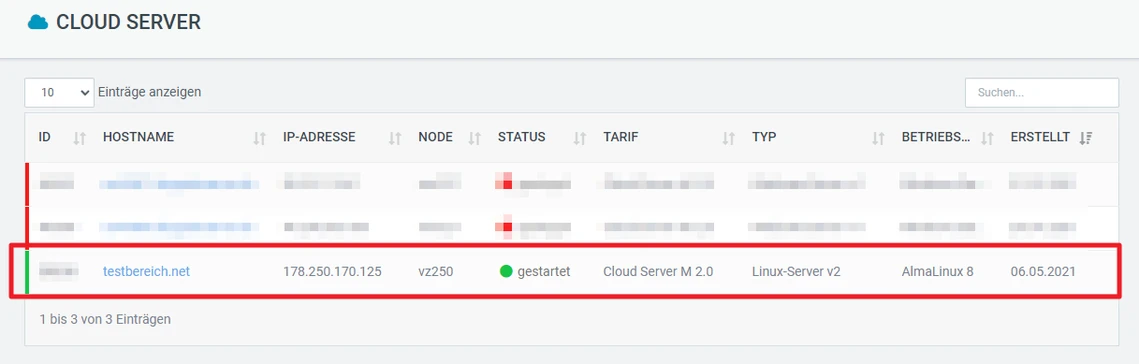Click the ERSTELLT column header label
This screenshot has height=364, width=1139.
coord(1040,137)
